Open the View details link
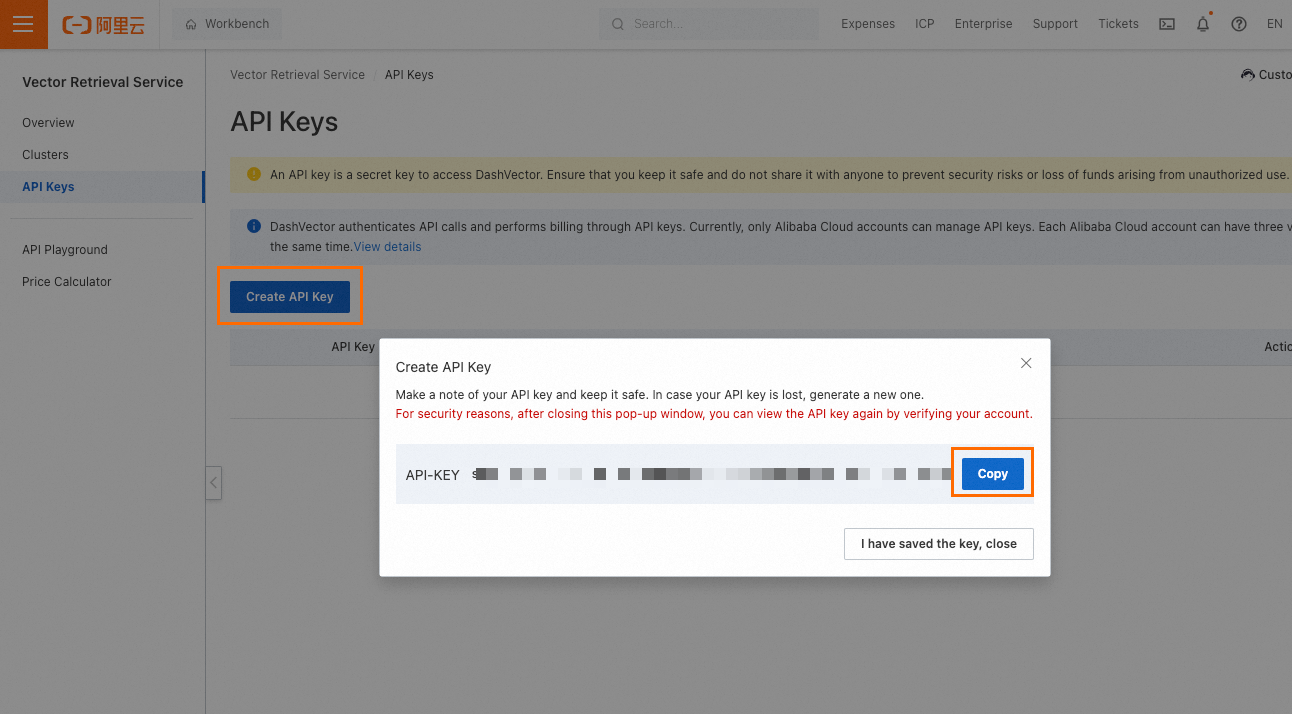 tap(387, 247)
